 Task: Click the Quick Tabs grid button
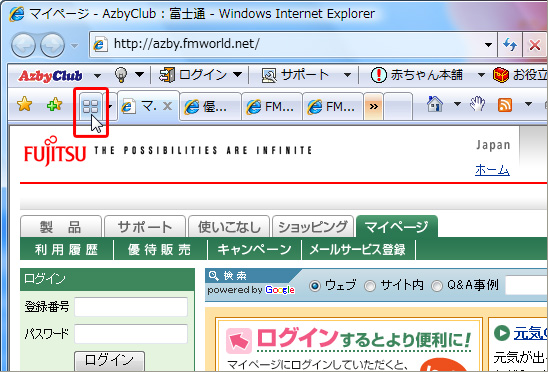tap(91, 107)
